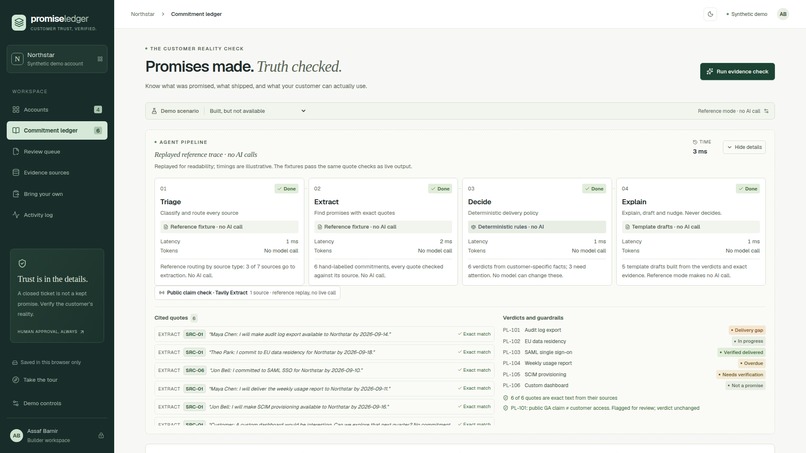Click the AB avatar in sidebar footer
Viewport: 806px width, 453px height.
coord(16,436)
